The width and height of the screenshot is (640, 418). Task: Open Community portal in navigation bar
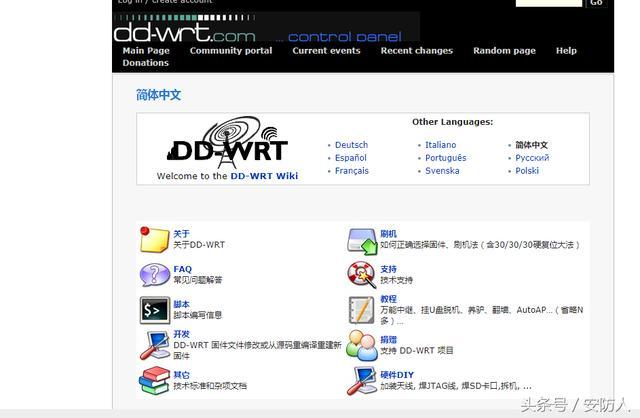pos(231,51)
